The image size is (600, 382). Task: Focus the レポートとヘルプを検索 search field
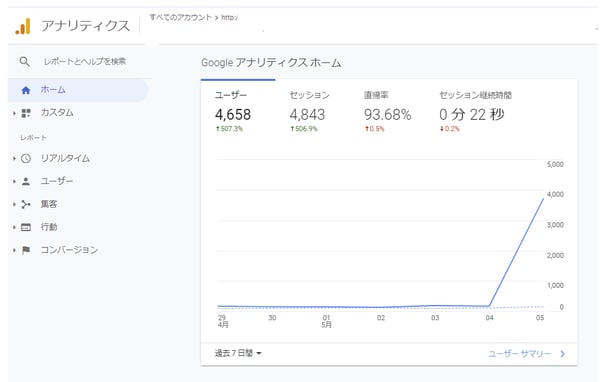pos(85,61)
